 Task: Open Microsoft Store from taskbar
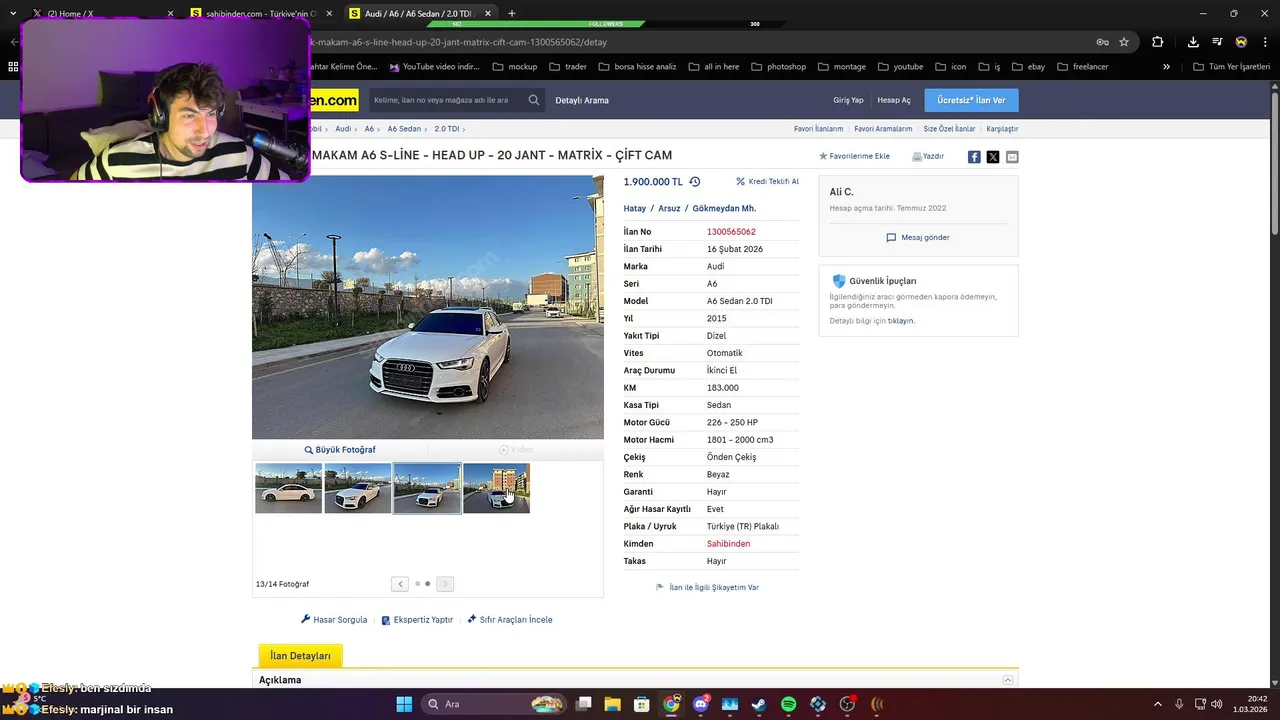pos(642,704)
